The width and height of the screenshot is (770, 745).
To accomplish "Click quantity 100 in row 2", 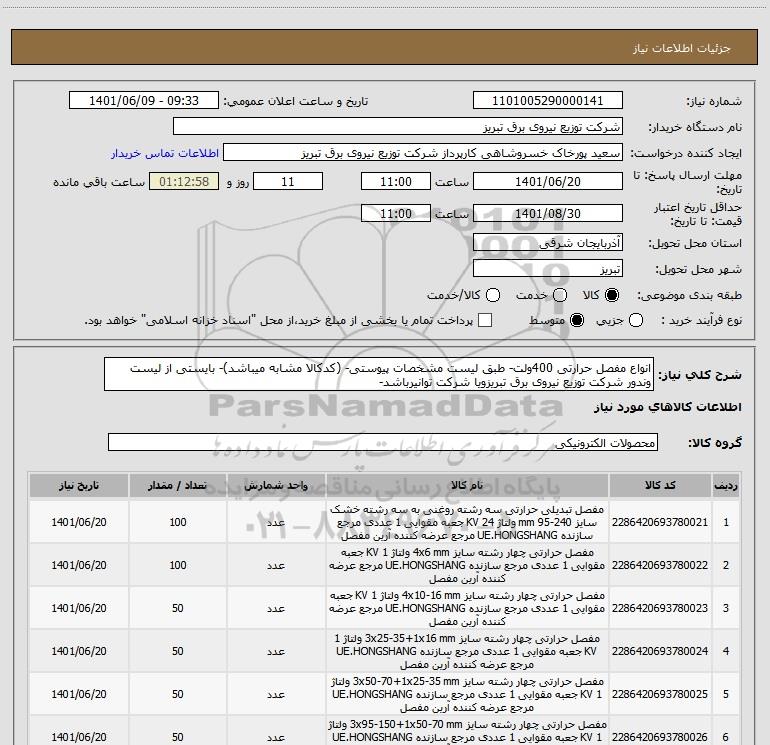I will (178, 565).
